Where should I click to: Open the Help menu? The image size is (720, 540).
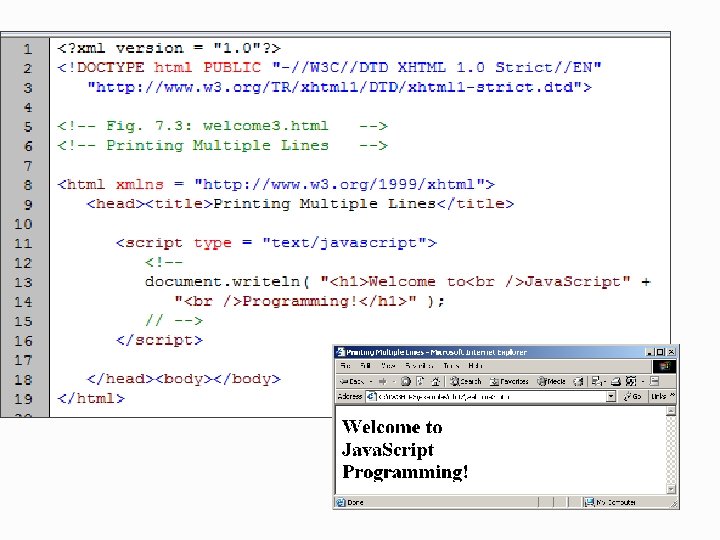(475, 366)
